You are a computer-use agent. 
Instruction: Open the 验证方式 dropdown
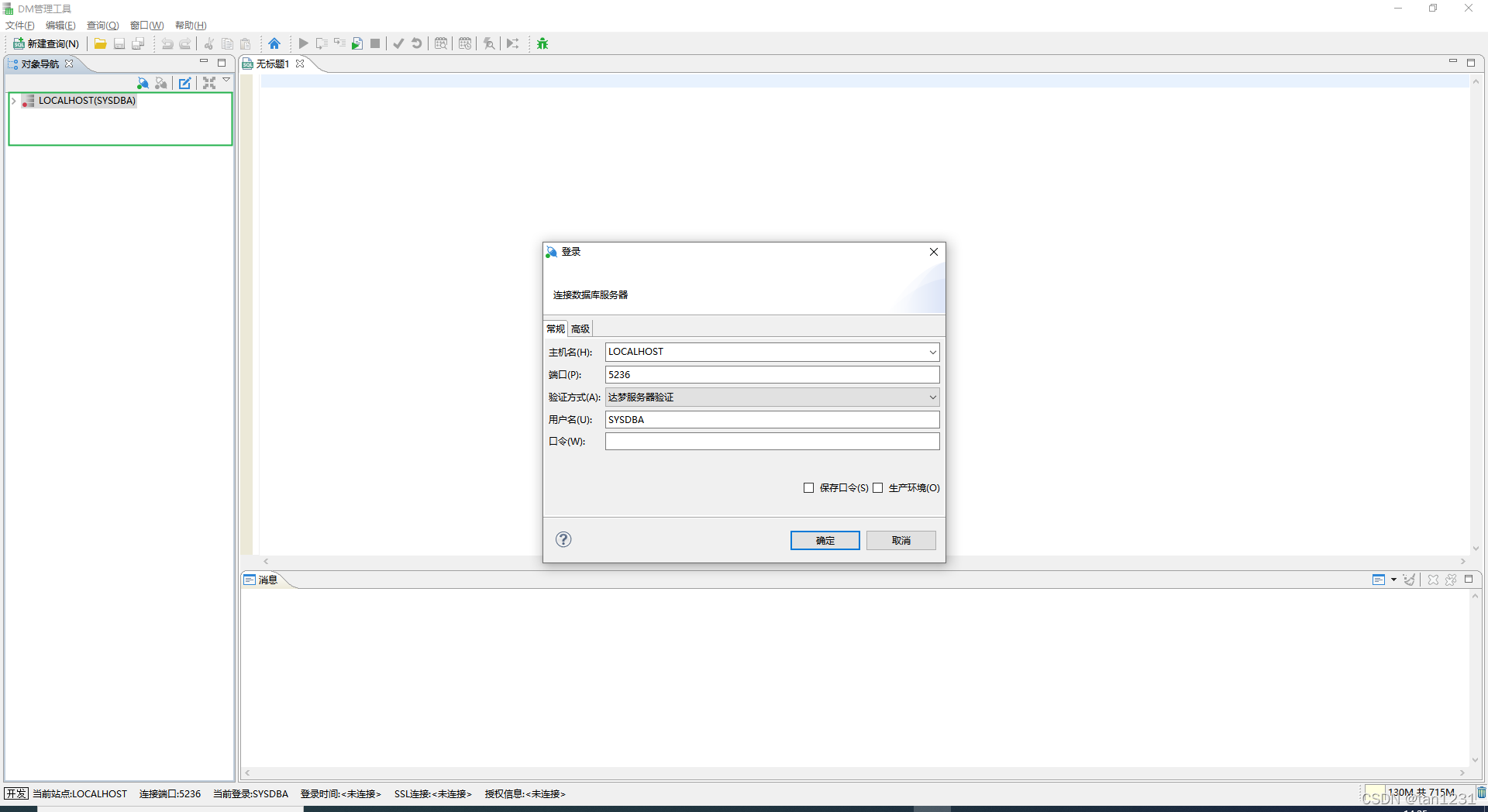tap(772, 397)
